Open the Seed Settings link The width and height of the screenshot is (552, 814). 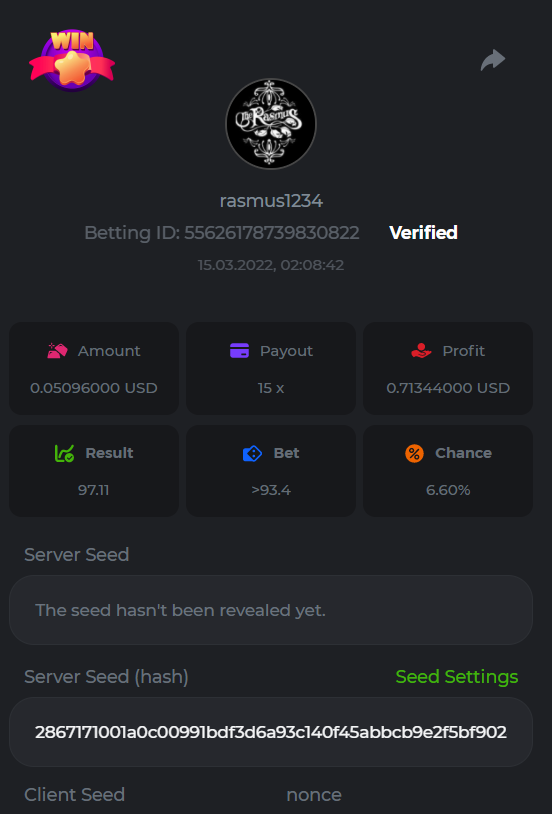click(x=457, y=676)
